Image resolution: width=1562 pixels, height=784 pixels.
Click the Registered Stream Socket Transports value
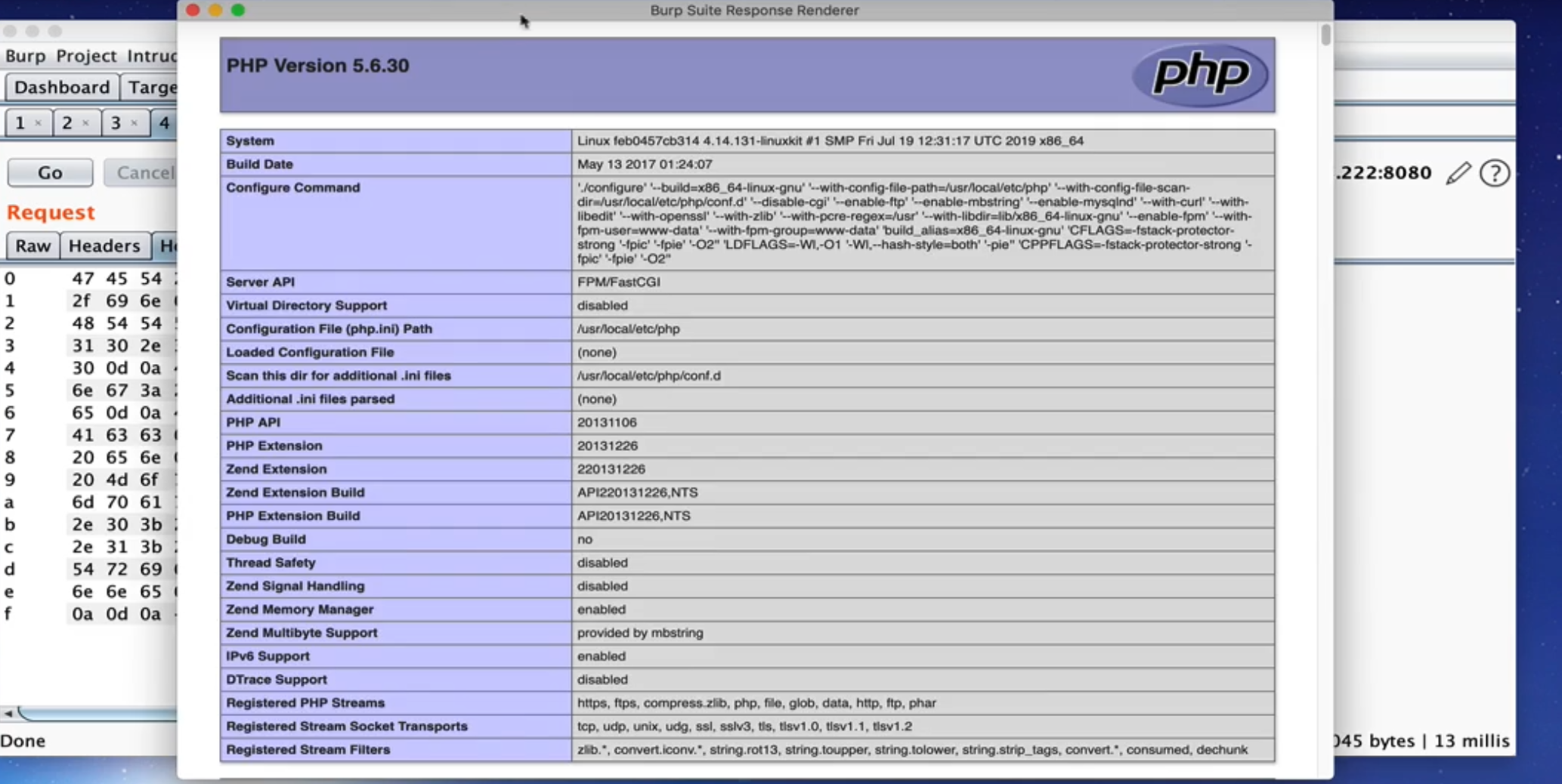pyautogui.click(x=744, y=727)
